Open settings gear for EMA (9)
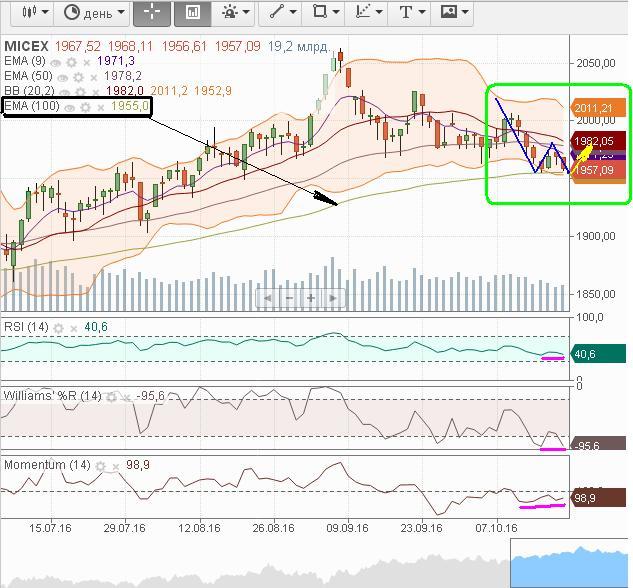This screenshot has height=588, width=633. pyautogui.click(x=71, y=63)
